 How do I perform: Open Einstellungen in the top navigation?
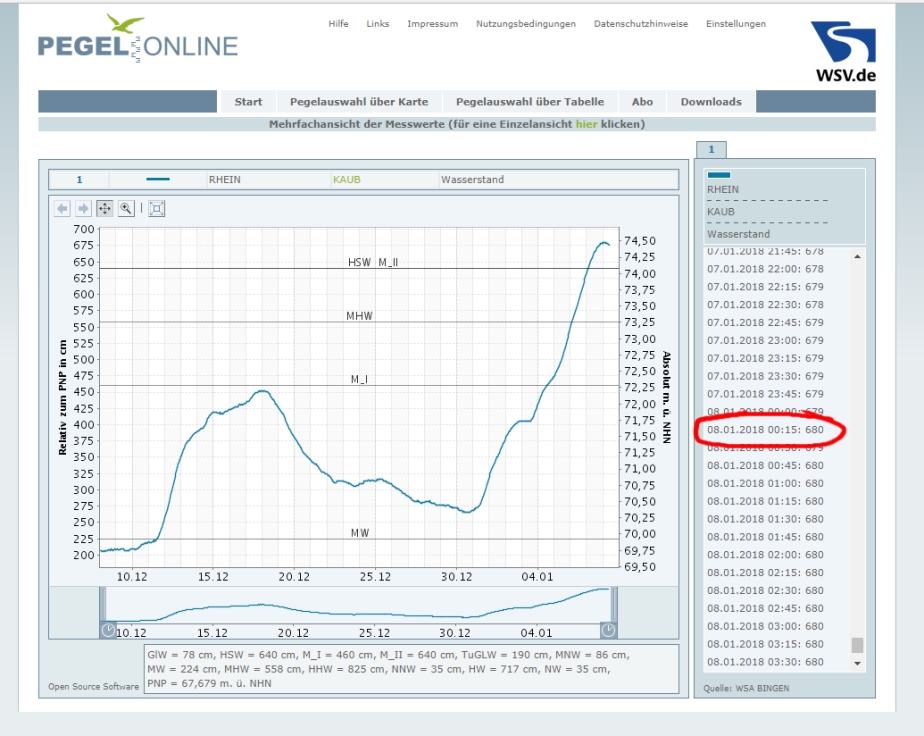coord(736,24)
